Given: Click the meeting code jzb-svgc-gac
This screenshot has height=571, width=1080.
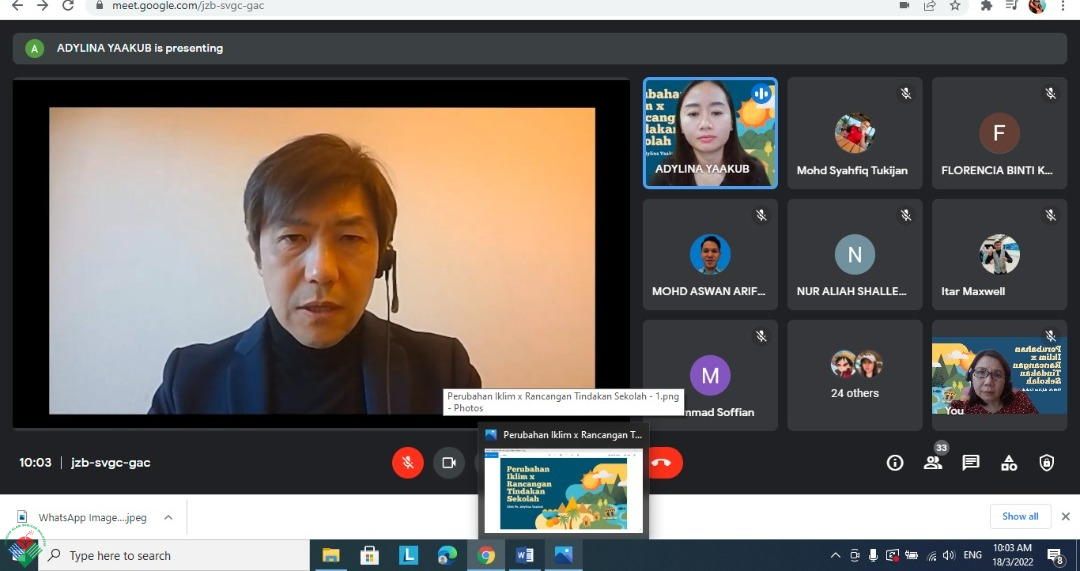Looking at the screenshot, I should pos(110,463).
